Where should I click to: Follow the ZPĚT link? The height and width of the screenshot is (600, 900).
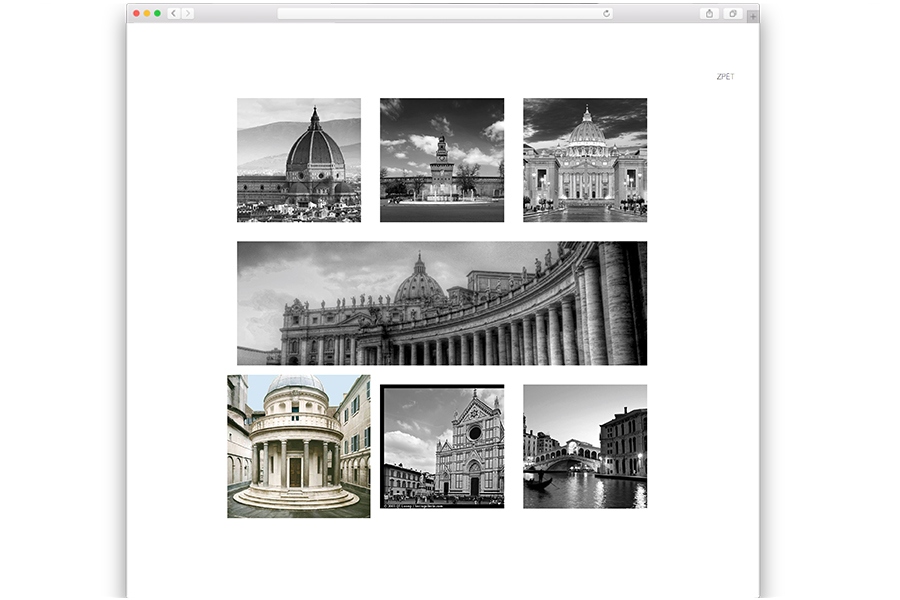pyautogui.click(x=725, y=77)
